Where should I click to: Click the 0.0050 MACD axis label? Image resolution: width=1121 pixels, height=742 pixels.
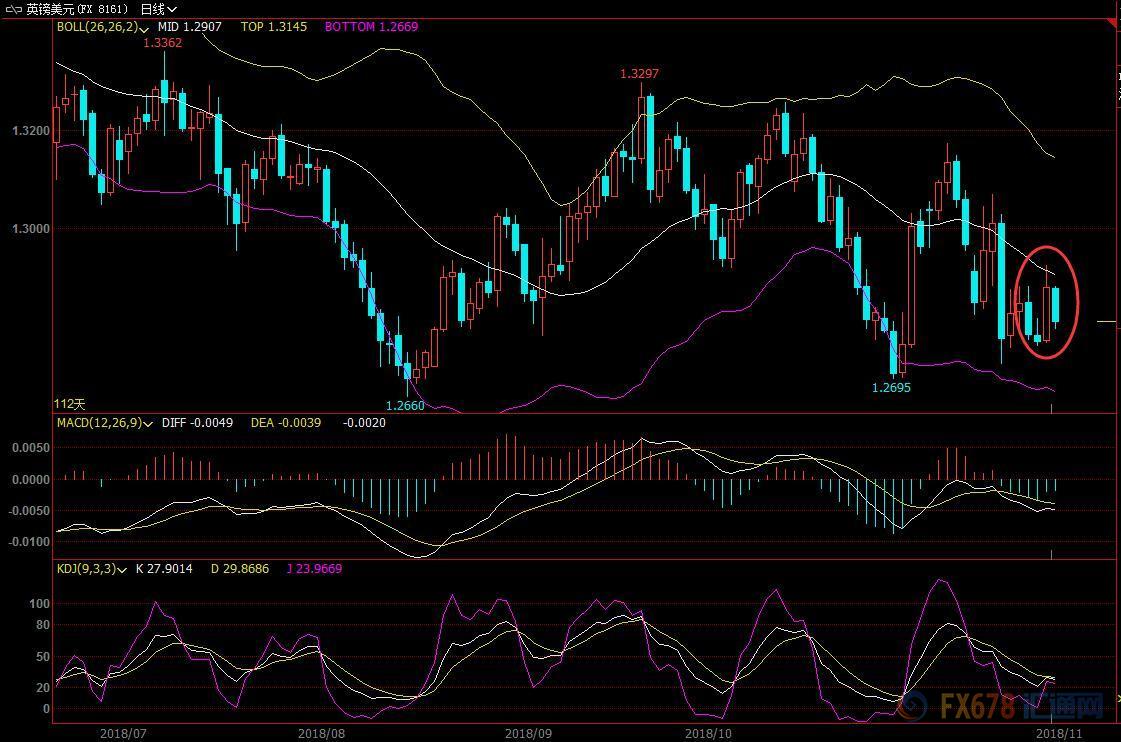[31, 448]
